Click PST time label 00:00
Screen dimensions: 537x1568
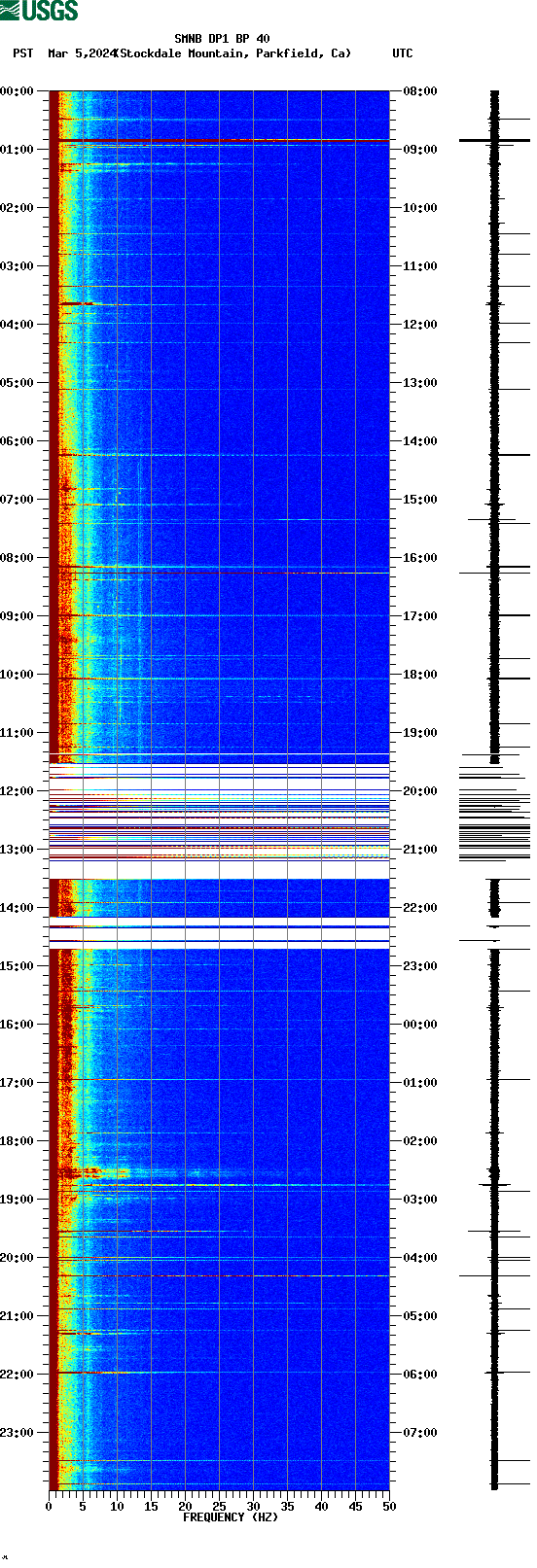[17, 91]
